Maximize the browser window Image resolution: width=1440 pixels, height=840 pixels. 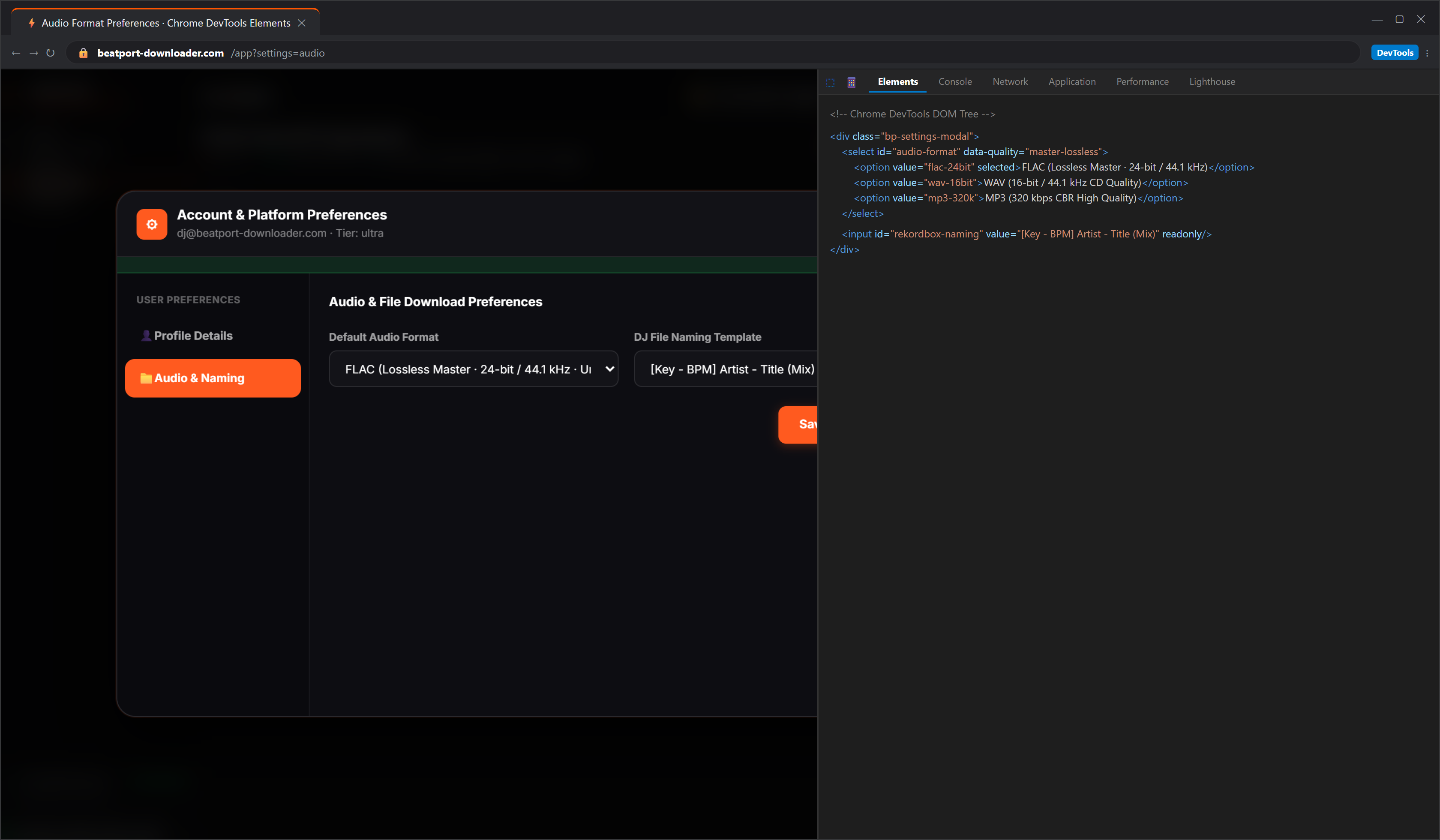[1399, 19]
